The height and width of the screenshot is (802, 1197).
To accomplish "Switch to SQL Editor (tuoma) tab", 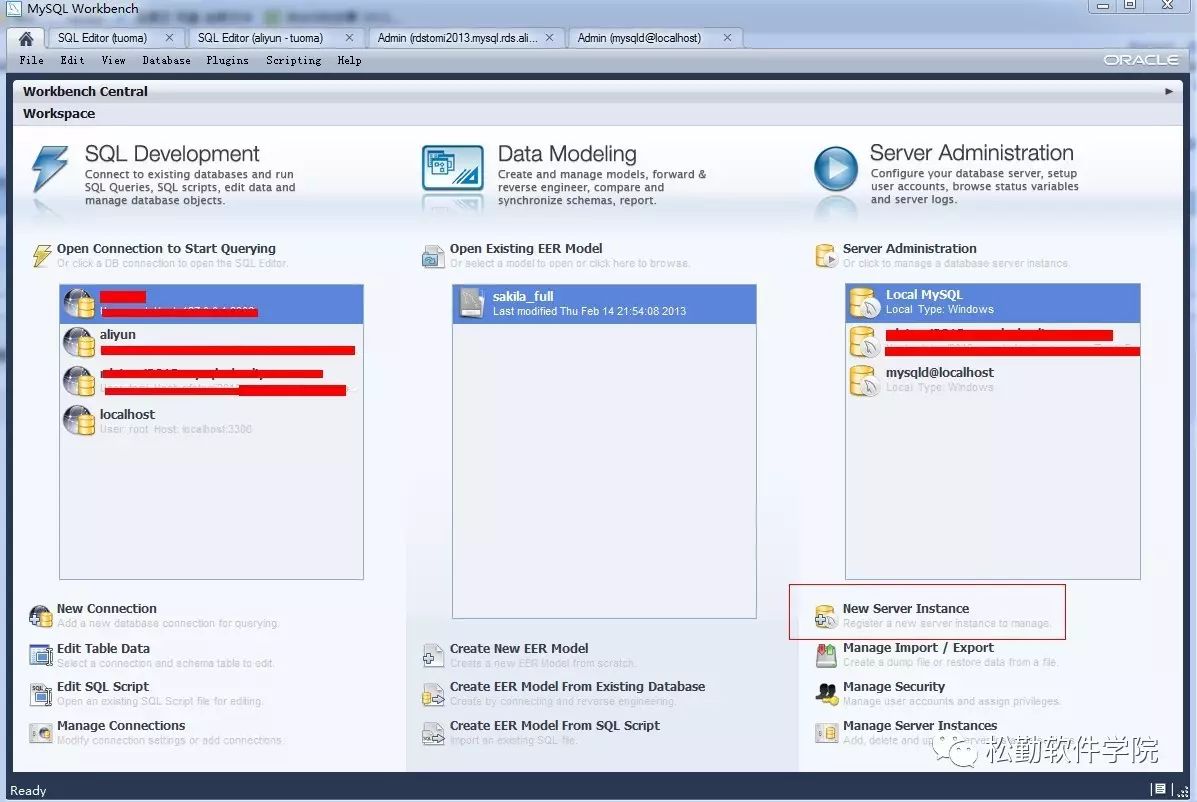I will pos(102,37).
